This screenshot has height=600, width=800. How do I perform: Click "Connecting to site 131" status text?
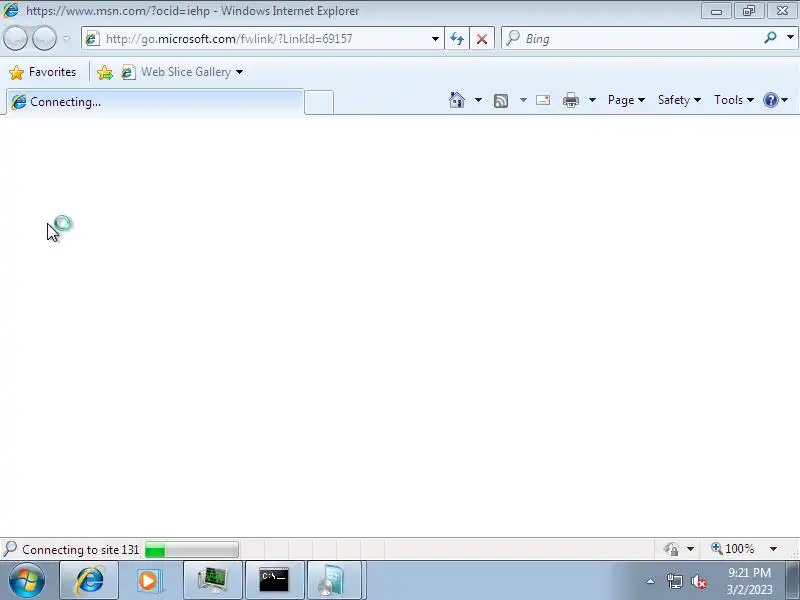(x=81, y=549)
